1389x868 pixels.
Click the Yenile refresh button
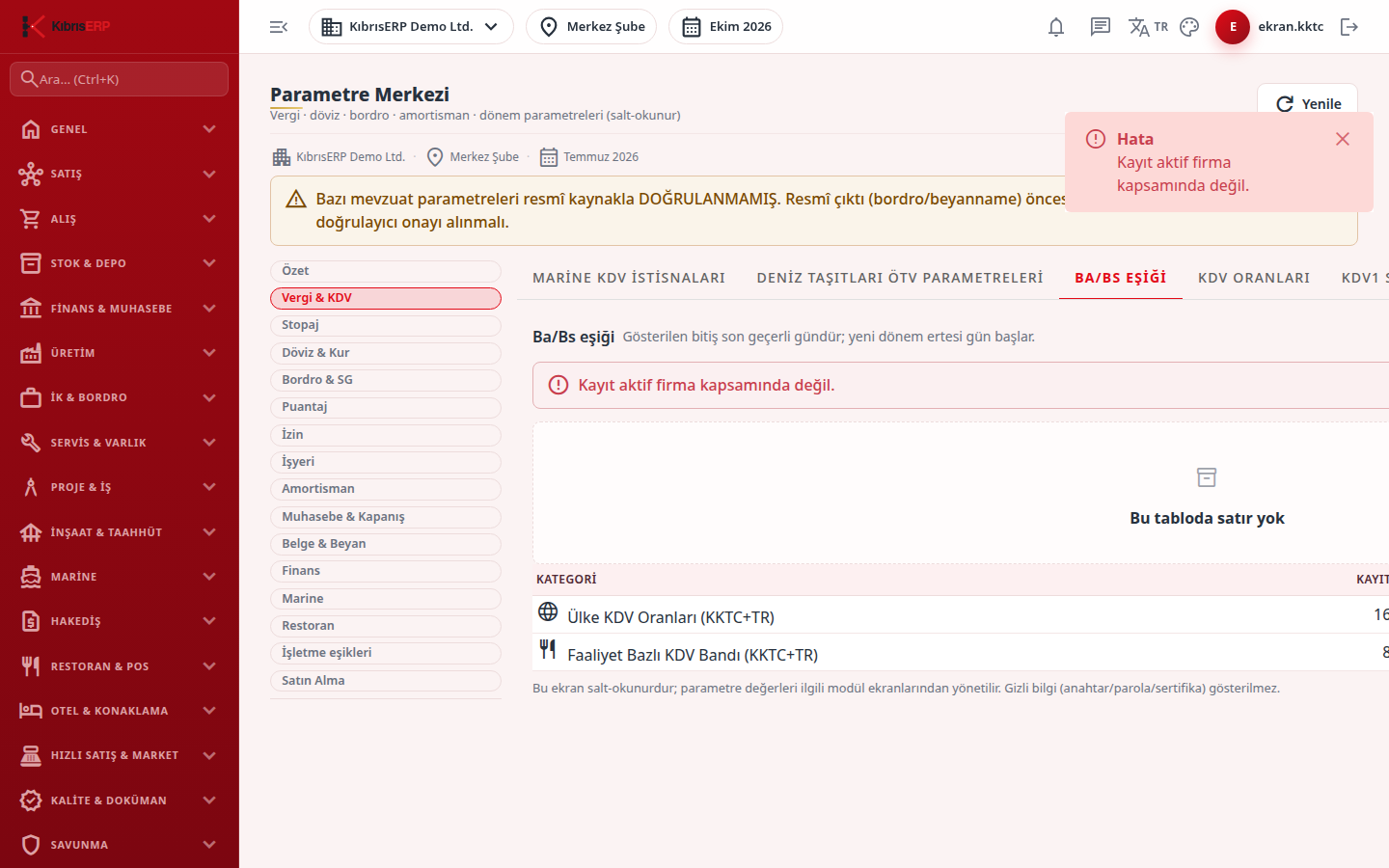(1308, 104)
